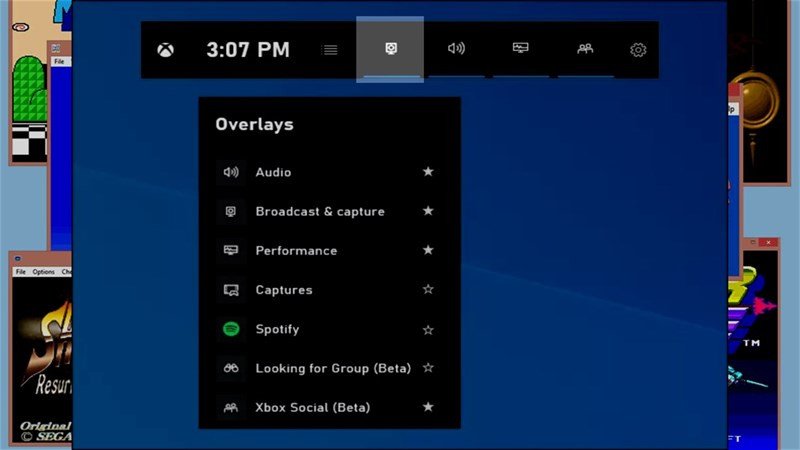Viewport: 800px width, 450px height.
Task: Open Game Bar settings gear
Action: click(x=638, y=49)
